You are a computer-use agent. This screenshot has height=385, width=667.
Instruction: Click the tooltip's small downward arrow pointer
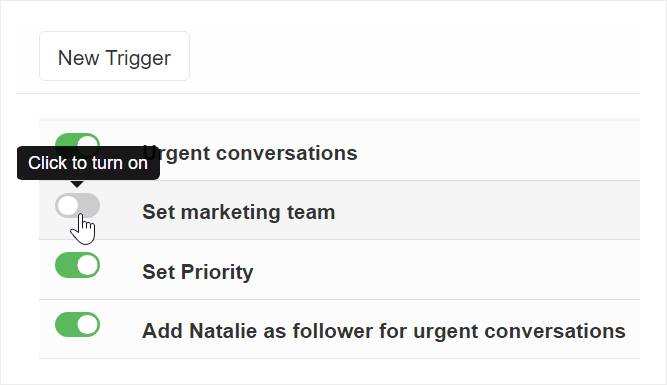[77, 184]
